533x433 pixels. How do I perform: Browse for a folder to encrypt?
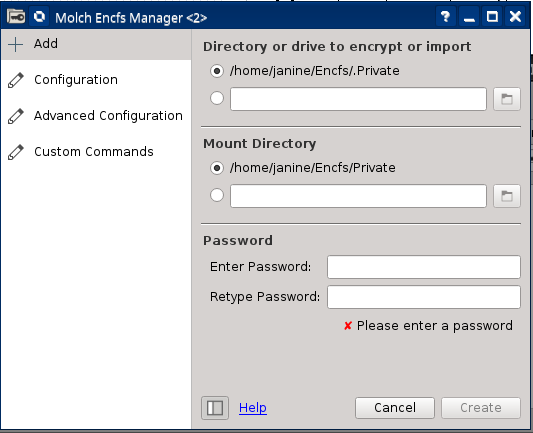(507, 99)
